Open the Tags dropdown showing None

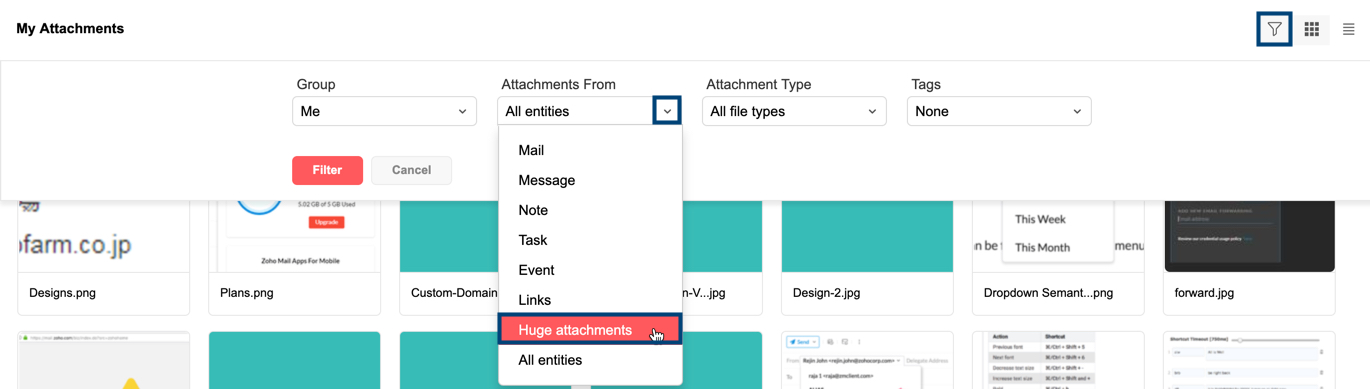(999, 111)
